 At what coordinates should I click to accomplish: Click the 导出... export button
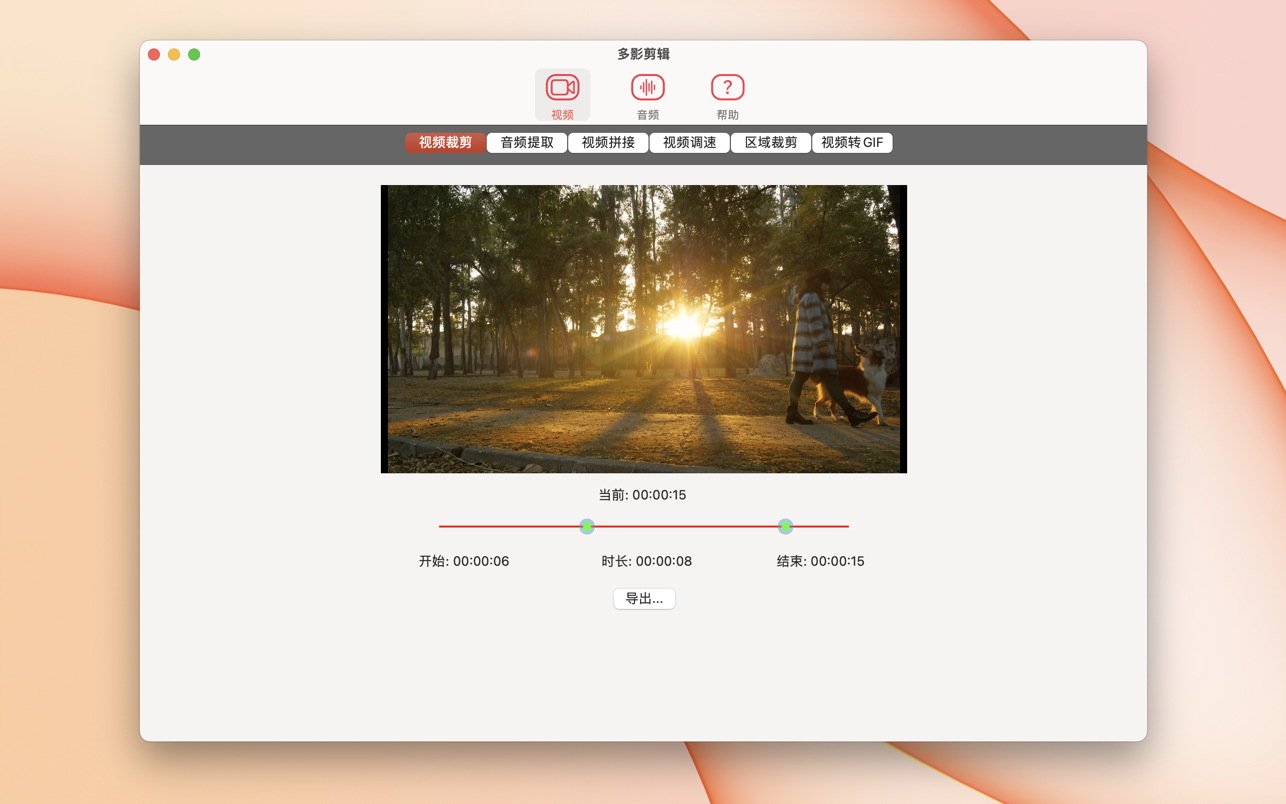644,599
